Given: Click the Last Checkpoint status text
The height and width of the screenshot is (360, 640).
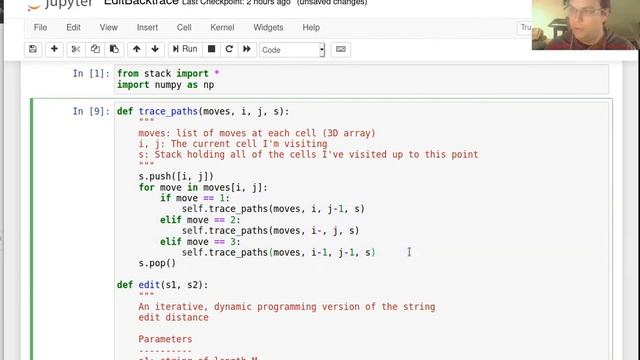Looking at the screenshot, I should (236, 3).
